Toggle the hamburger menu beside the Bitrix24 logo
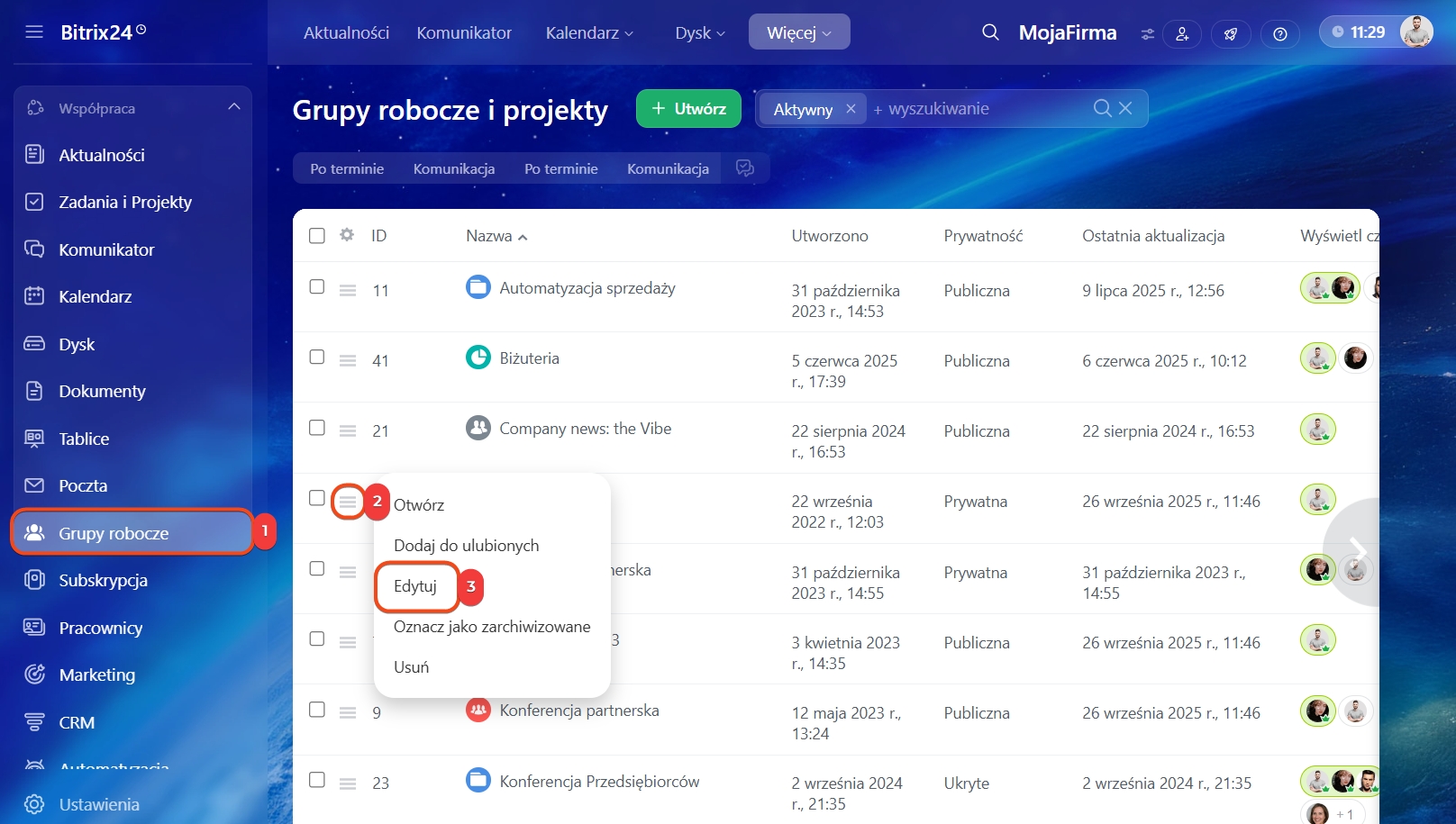 point(34,32)
